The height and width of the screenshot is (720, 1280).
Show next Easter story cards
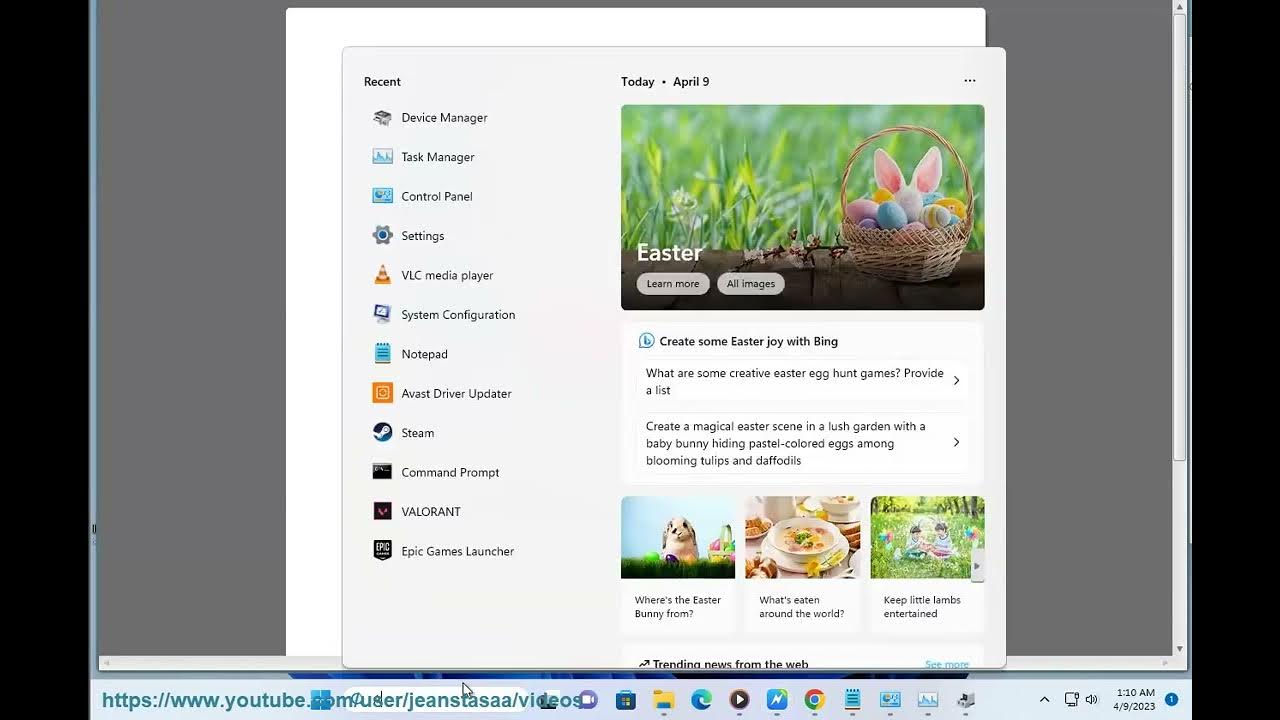click(x=977, y=567)
